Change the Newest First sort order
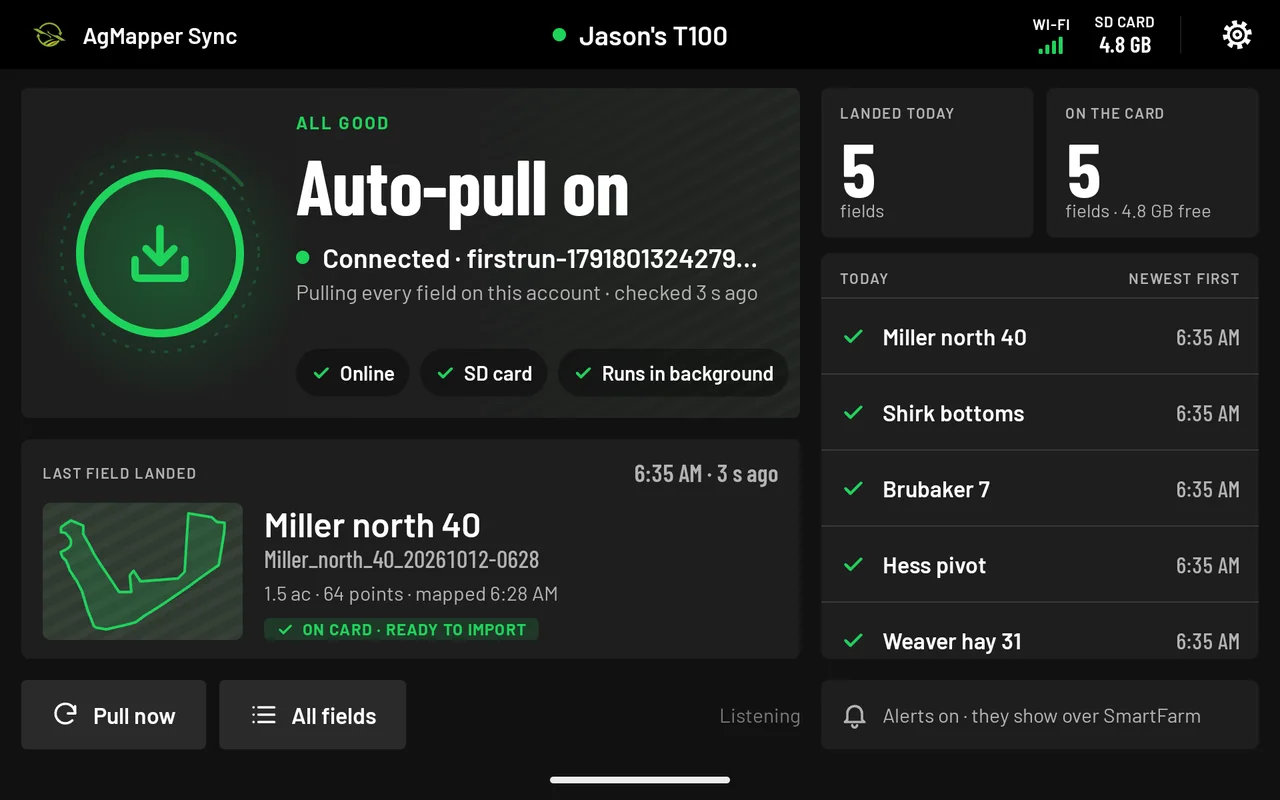1280x800 pixels. 1184,279
